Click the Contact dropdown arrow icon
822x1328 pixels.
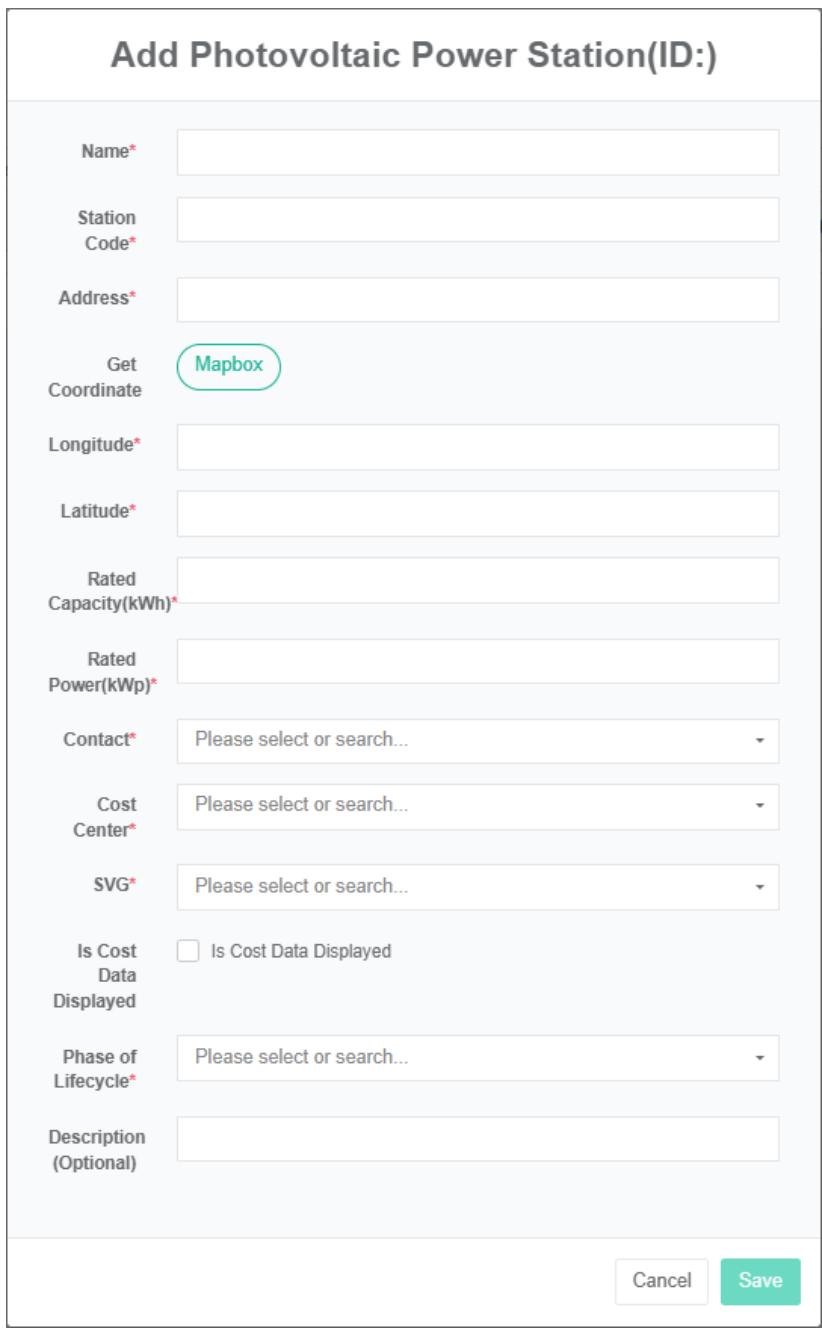click(759, 742)
